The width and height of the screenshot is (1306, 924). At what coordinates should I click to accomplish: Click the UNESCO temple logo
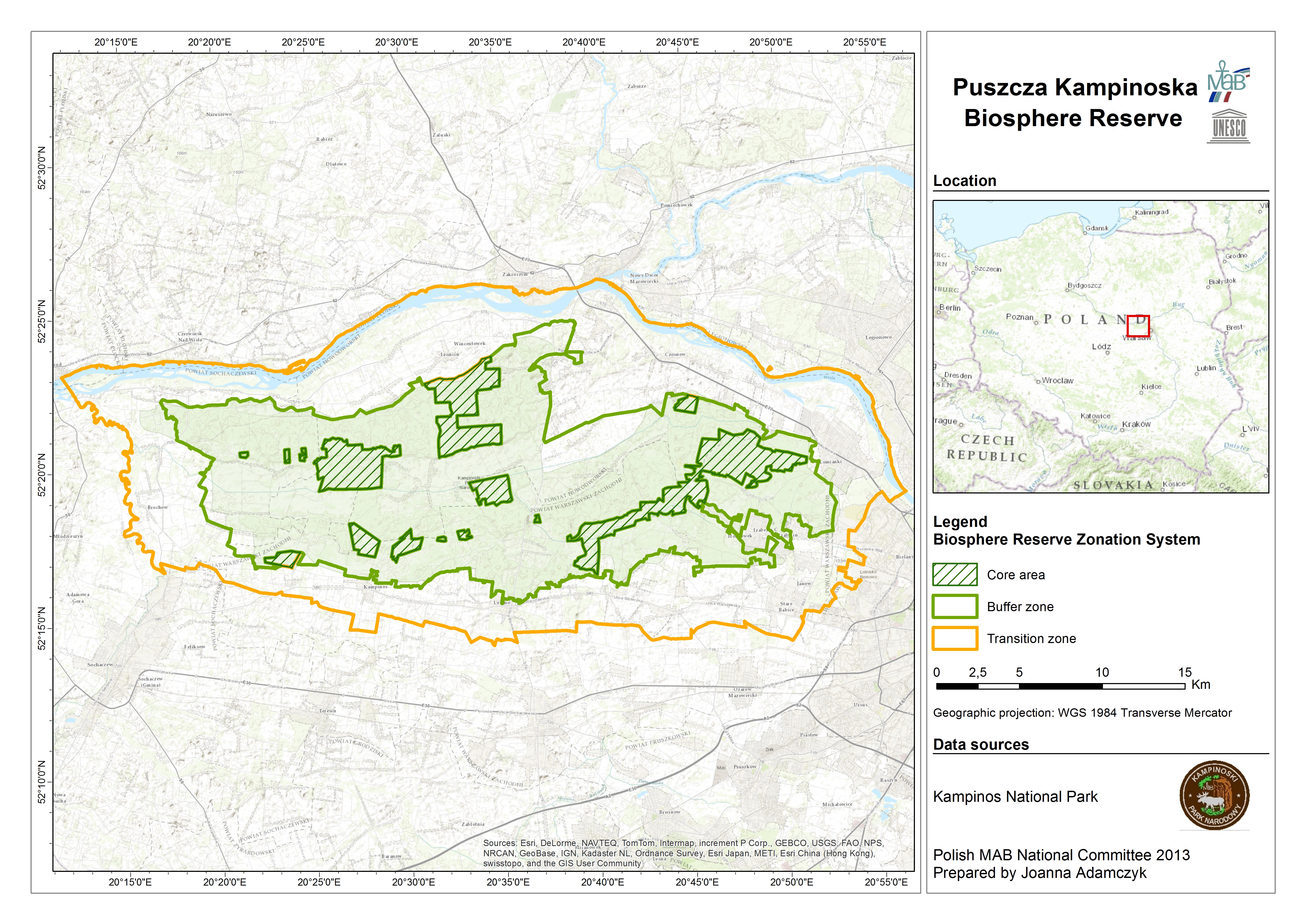tap(1228, 126)
